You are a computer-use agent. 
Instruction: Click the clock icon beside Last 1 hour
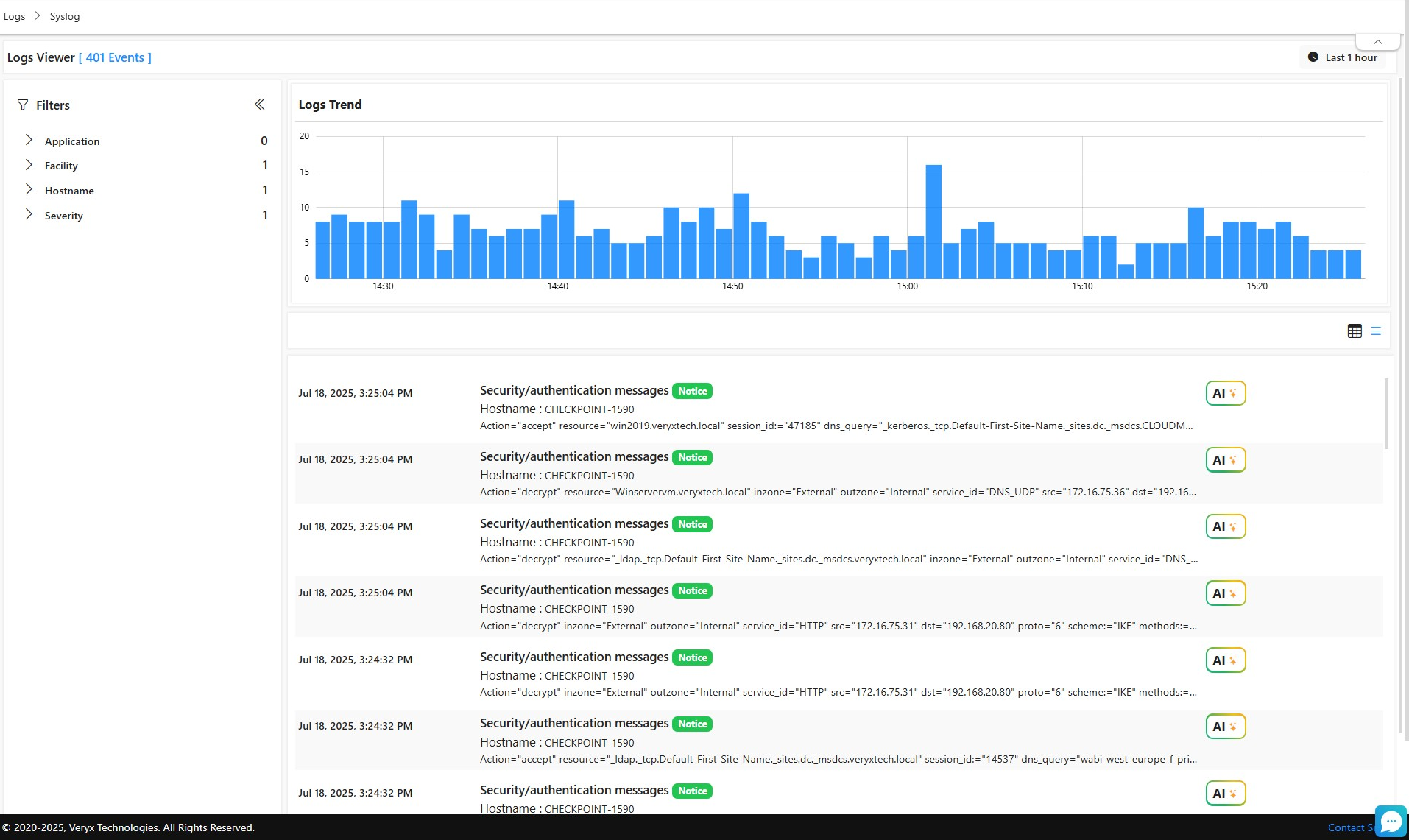1313,57
